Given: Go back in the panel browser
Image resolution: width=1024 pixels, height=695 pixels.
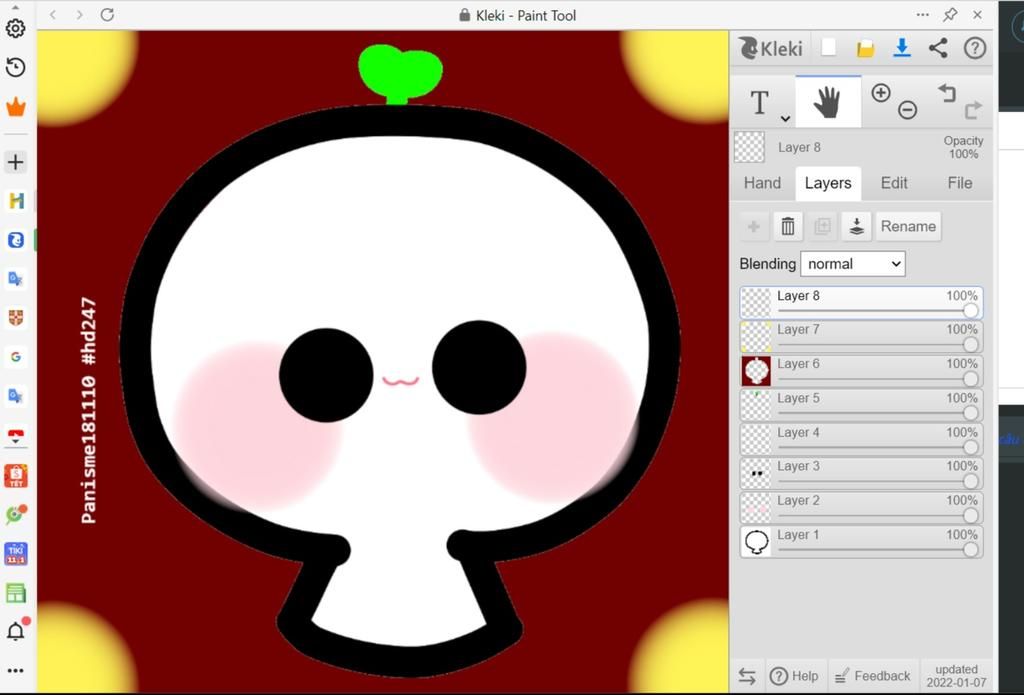Looking at the screenshot, I should pyautogui.click(x=54, y=14).
